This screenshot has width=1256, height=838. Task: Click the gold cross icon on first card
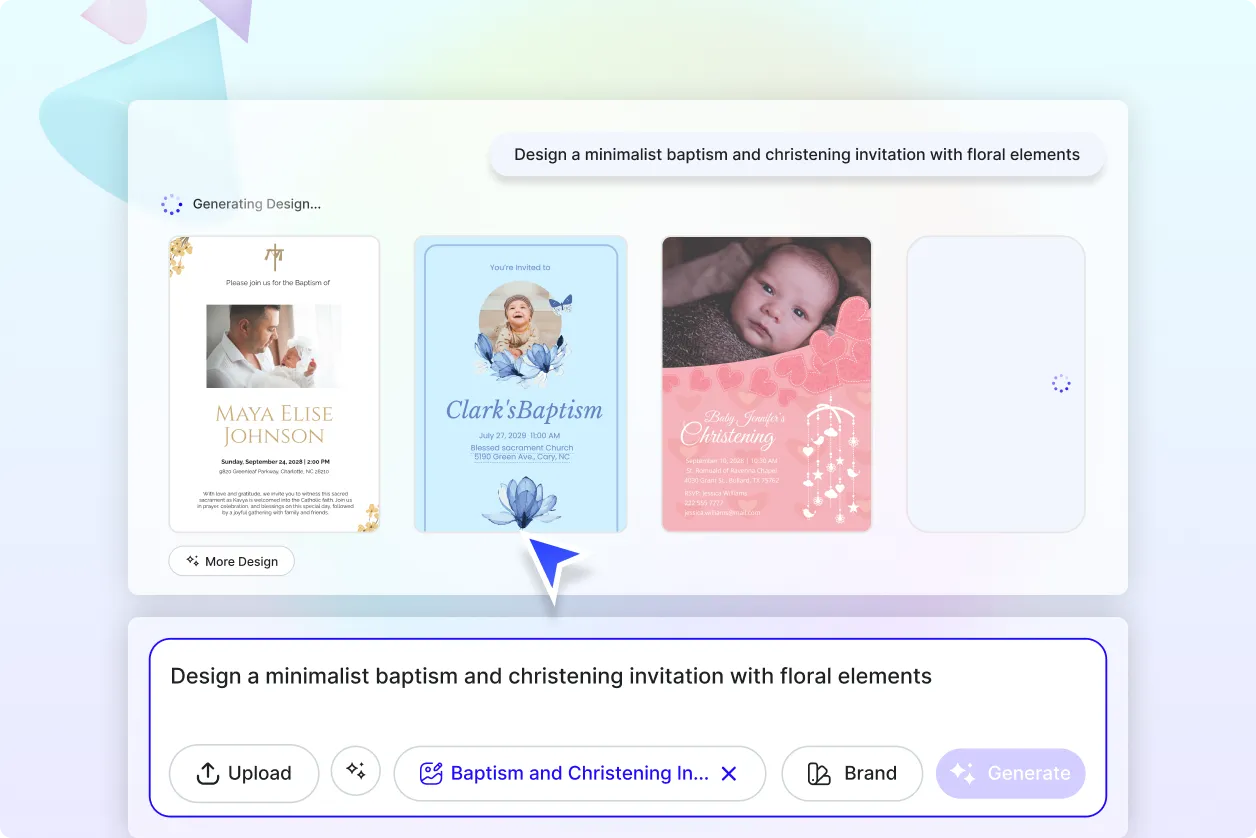274,255
